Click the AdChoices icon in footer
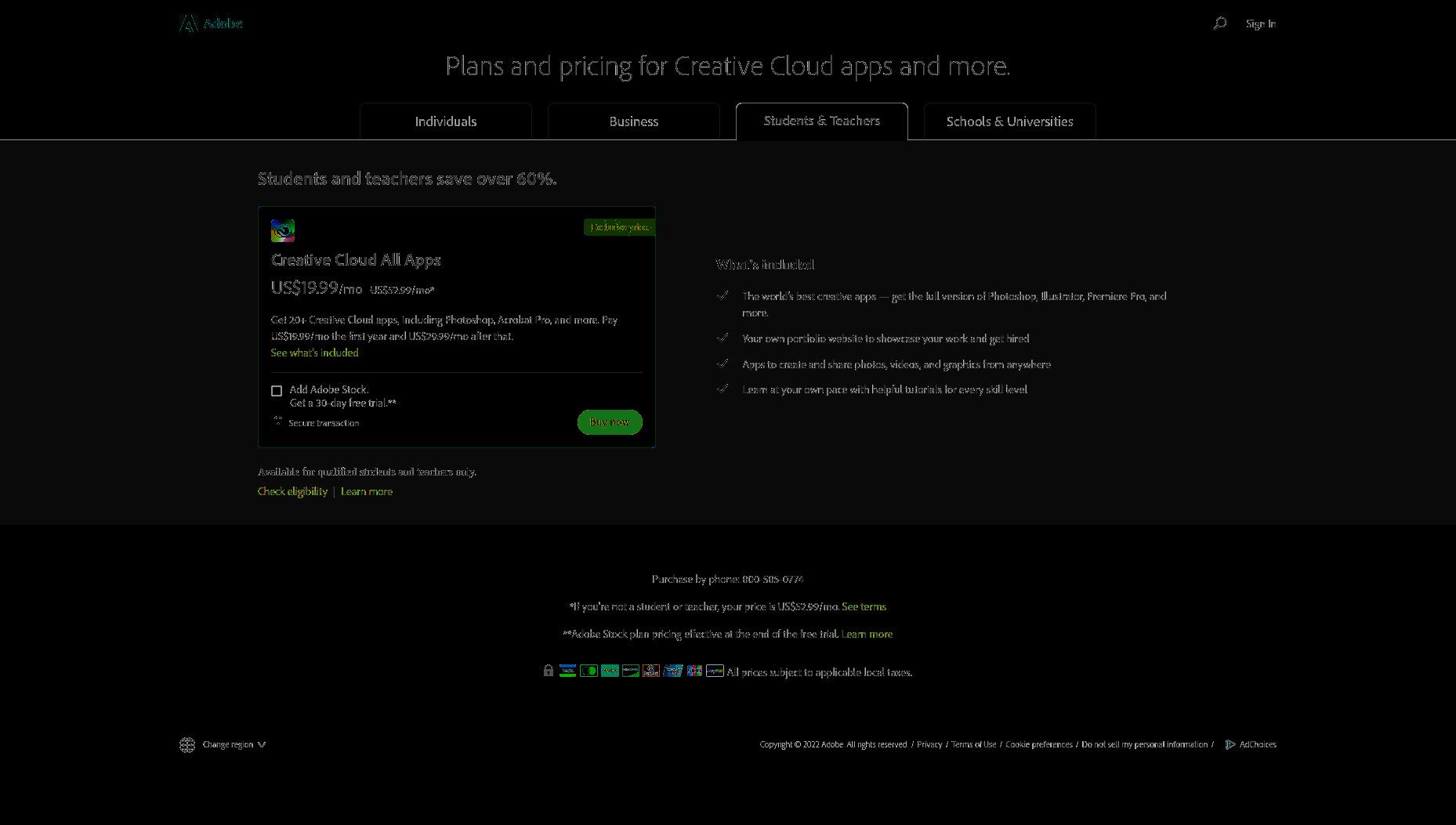The height and width of the screenshot is (825, 1456). 1230,745
